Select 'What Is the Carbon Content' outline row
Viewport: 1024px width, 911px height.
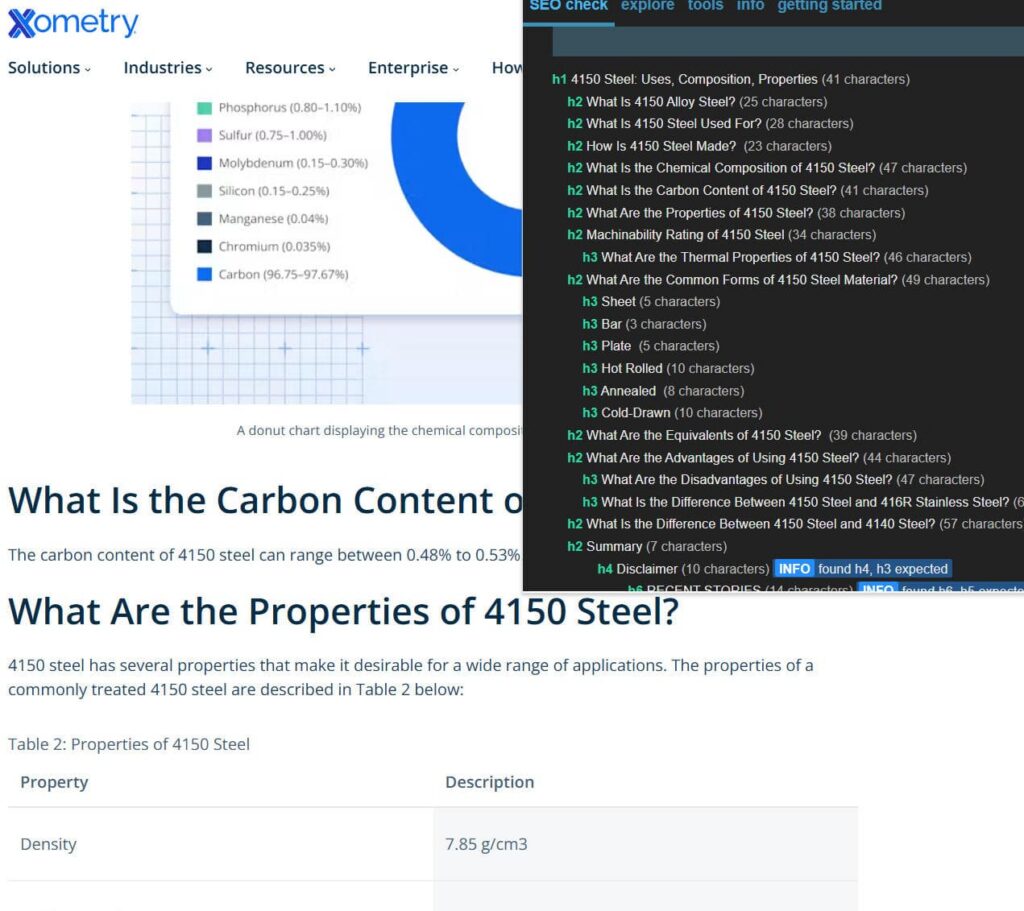747,191
